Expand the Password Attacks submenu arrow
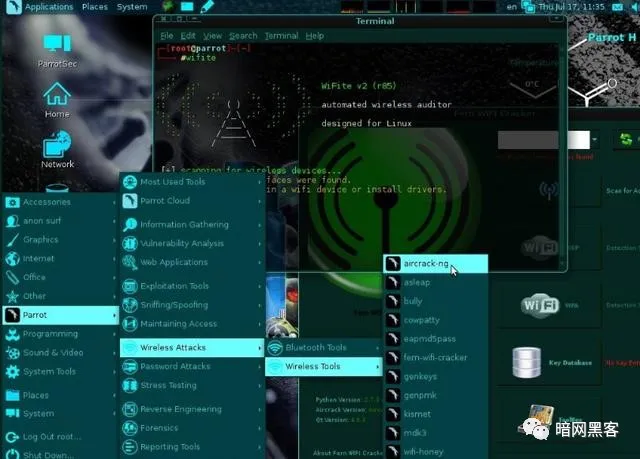 pyautogui.click(x=260, y=367)
